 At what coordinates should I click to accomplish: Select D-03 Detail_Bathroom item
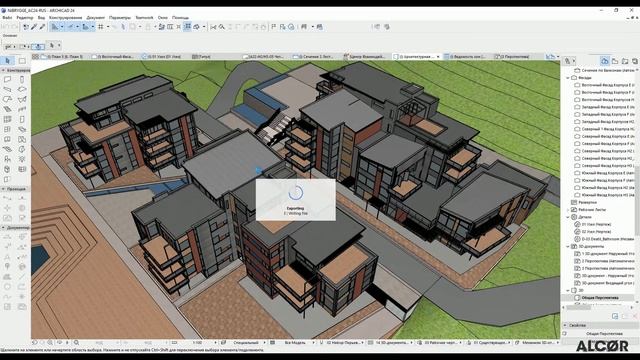tap(608, 239)
